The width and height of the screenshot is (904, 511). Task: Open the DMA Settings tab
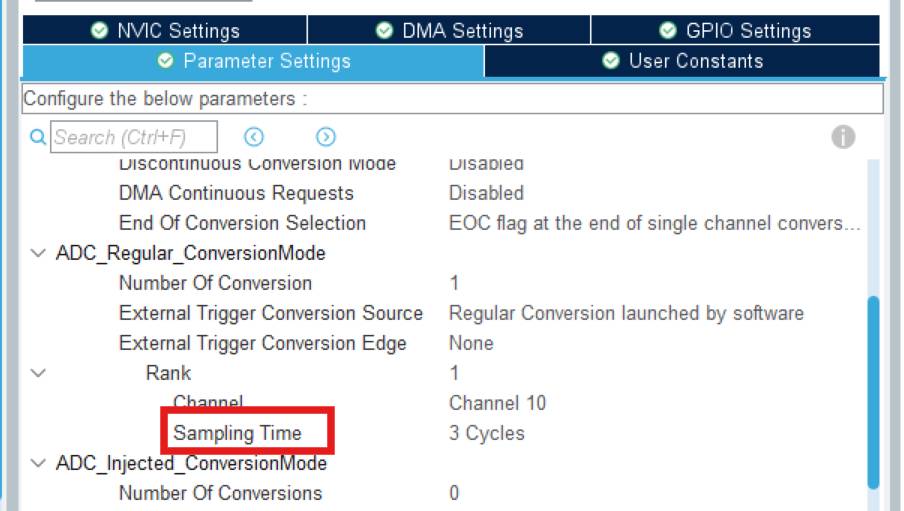point(449,30)
